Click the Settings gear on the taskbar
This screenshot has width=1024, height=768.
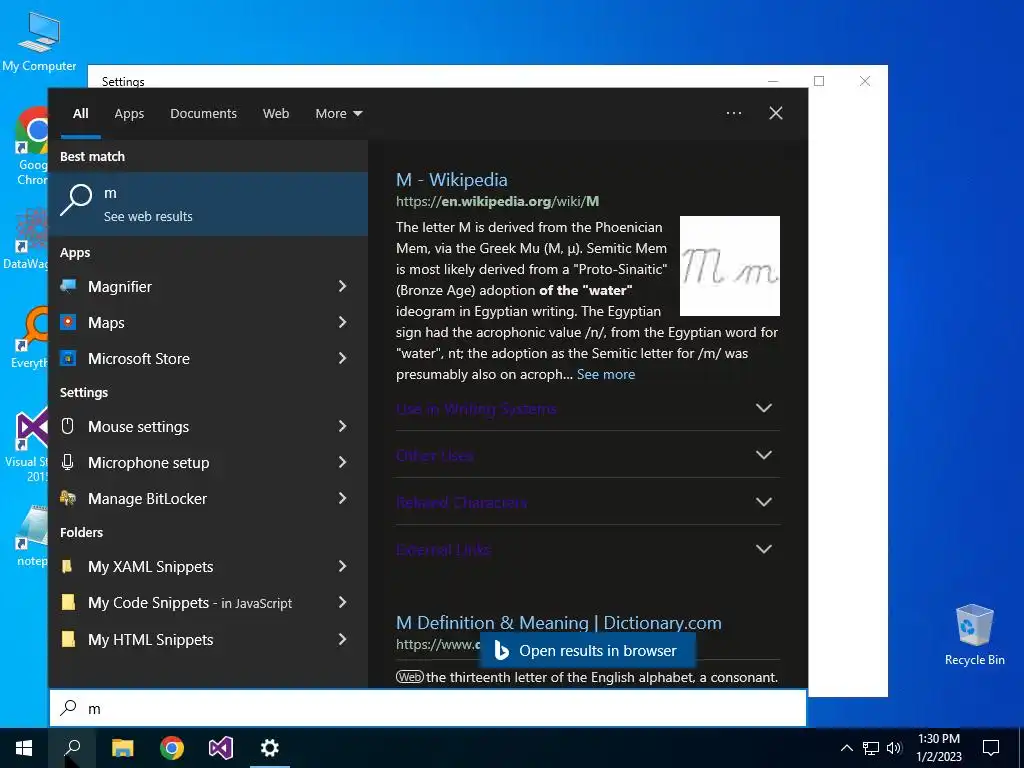tap(270, 748)
